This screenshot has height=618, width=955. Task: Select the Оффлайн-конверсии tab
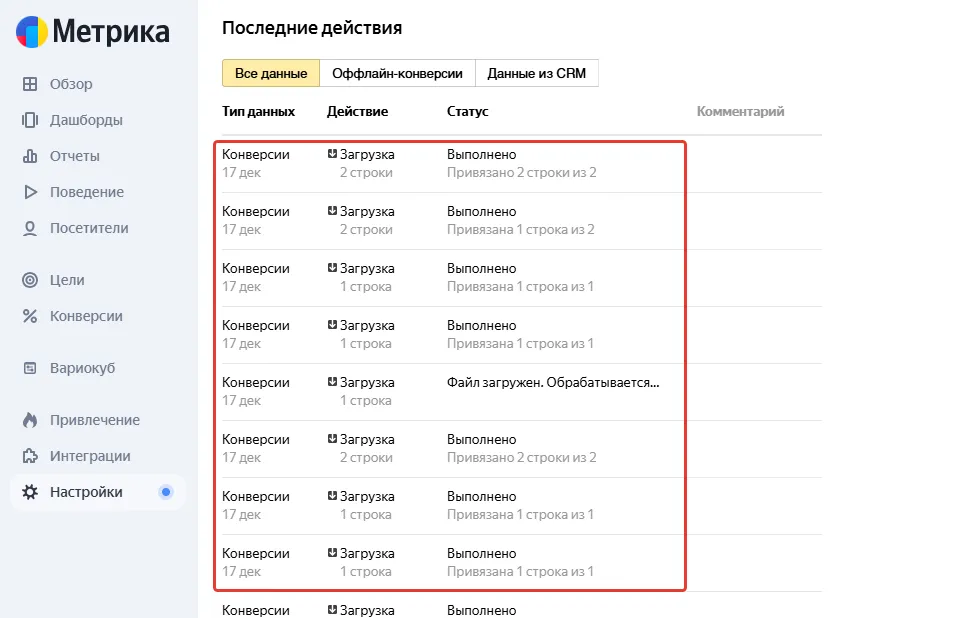(x=397, y=73)
